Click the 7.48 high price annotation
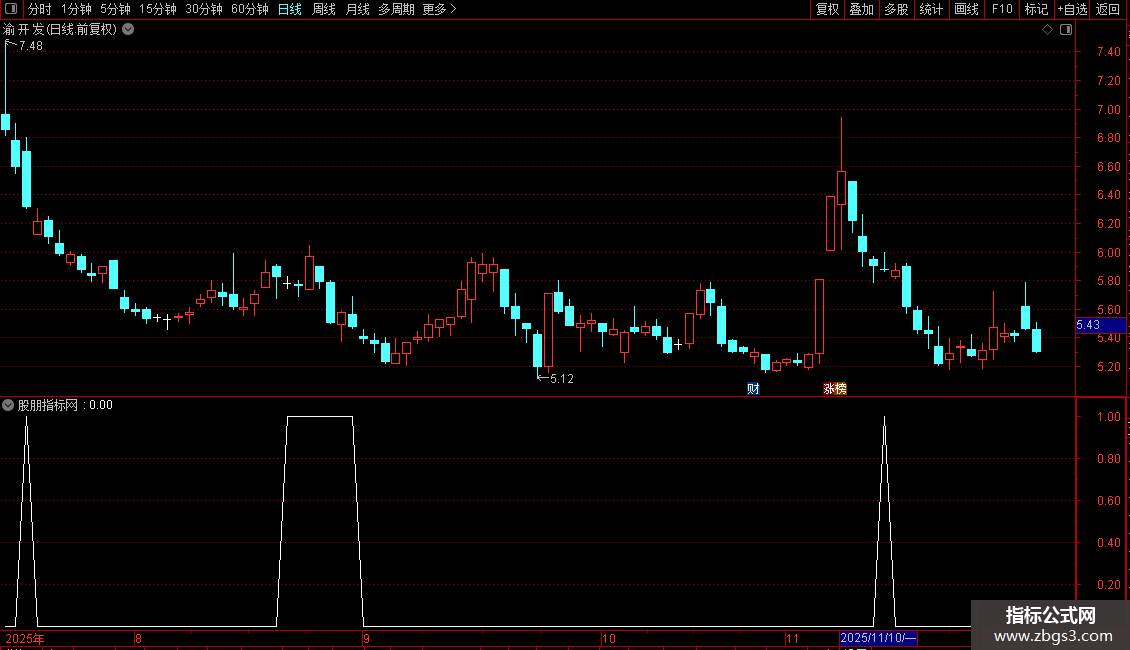Screen dimensions: 1130x650 click(x=30, y=46)
